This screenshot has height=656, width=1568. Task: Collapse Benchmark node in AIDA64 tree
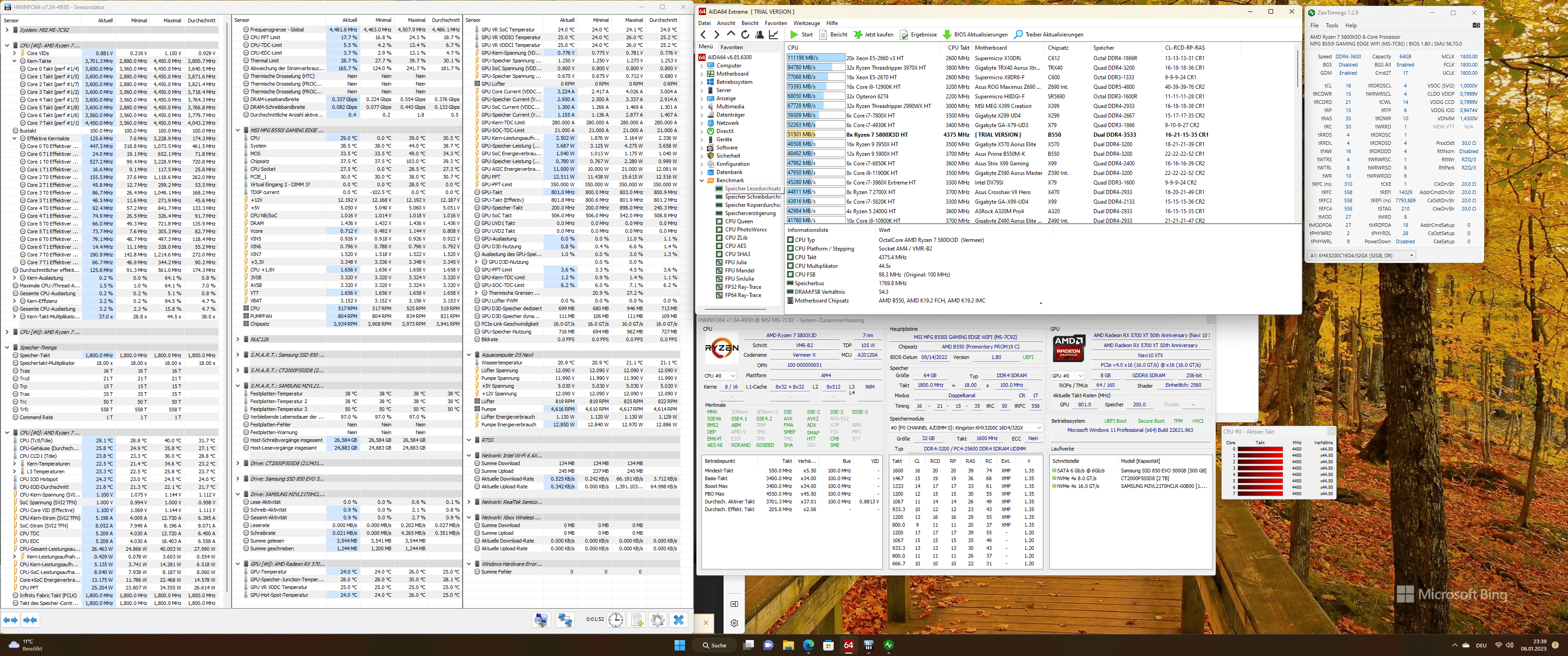tap(702, 181)
